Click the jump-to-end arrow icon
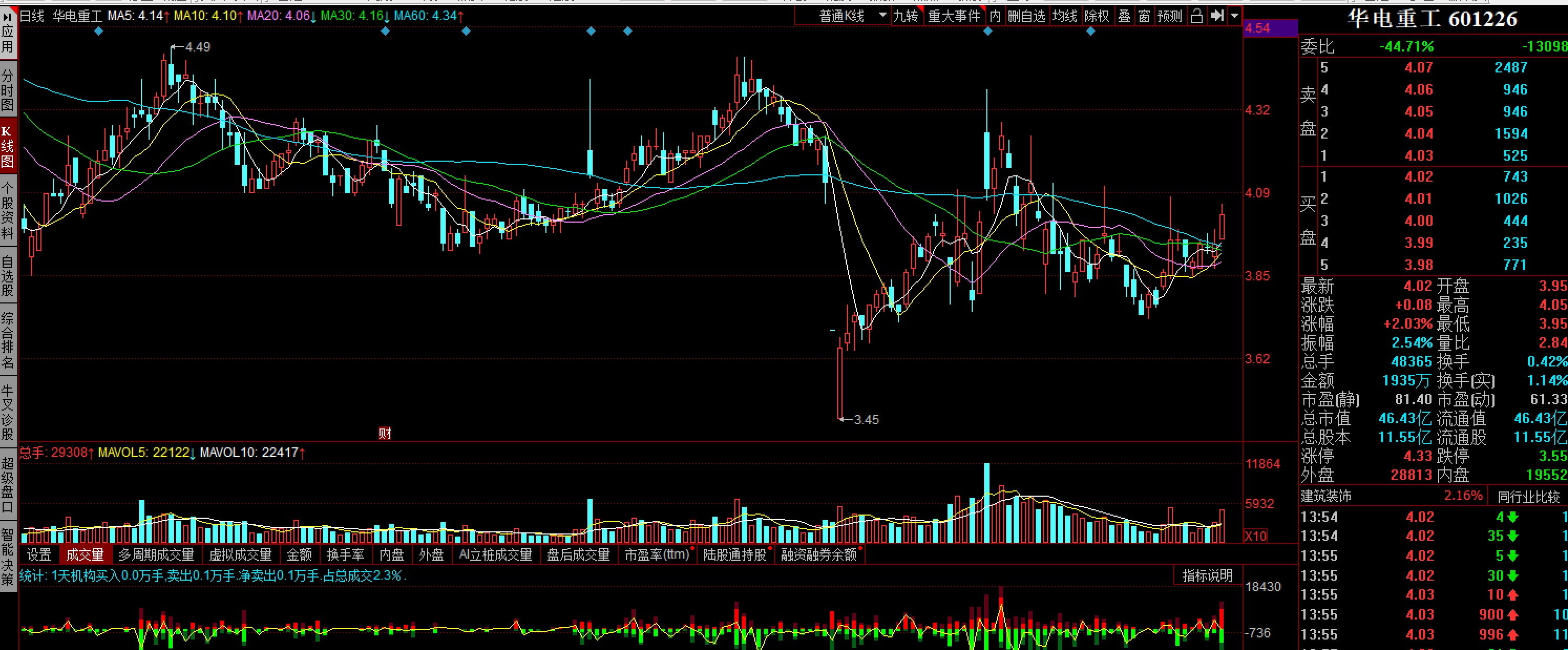The height and width of the screenshot is (650, 1568). point(1216,16)
